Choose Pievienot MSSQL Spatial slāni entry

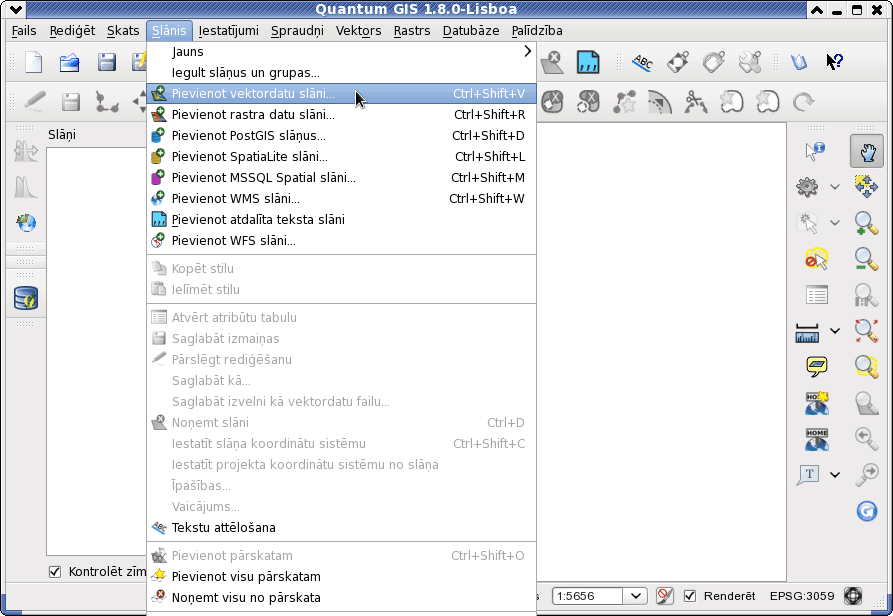tap(342, 178)
